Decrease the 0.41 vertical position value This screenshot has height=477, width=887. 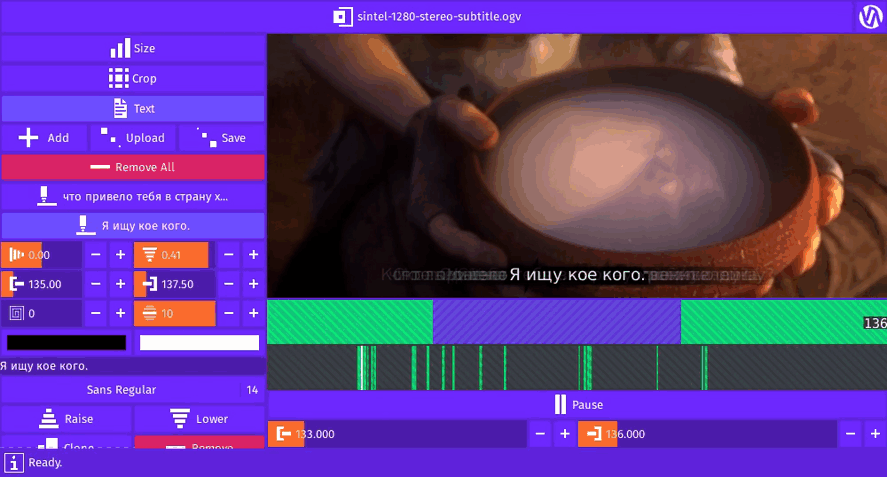(x=229, y=255)
